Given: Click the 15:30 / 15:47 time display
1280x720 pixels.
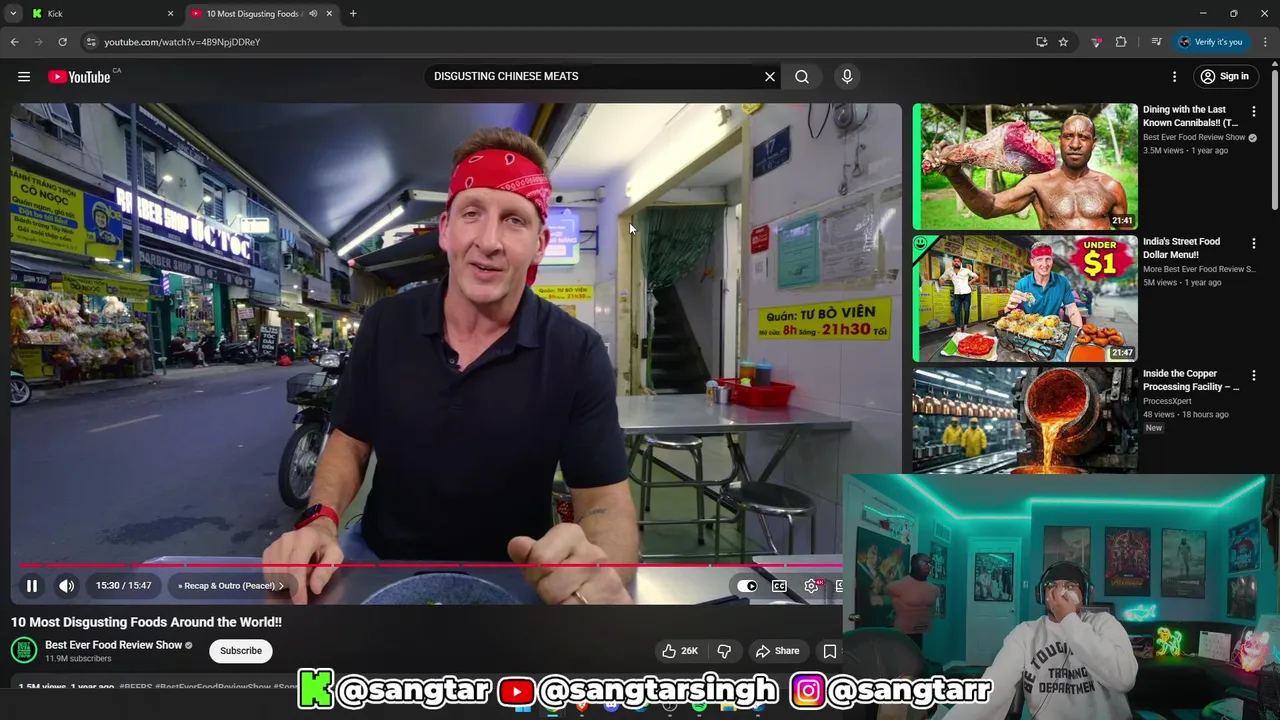Looking at the screenshot, I should pyautogui.click(x=124, y=586).
